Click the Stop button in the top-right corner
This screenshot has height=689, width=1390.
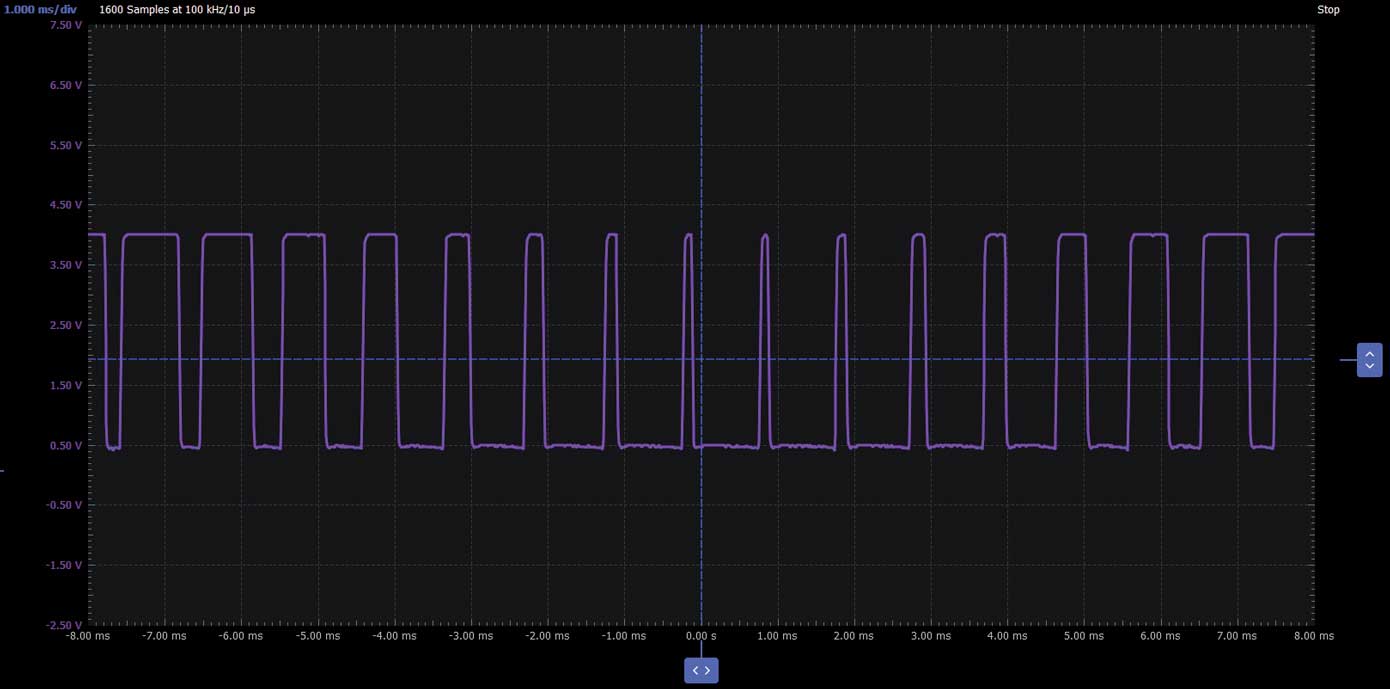pyautogui.click(x=1328, y=9)
